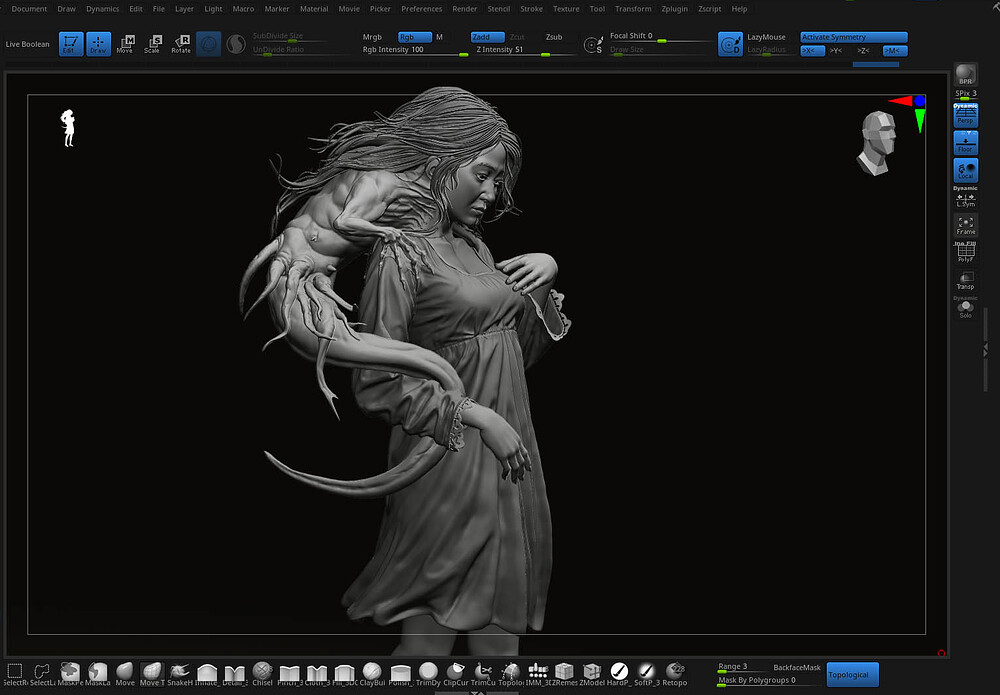Image resolution: width=1000 pixels, height=695 pixels.
Task: Frame the model with Frame icon
Action: [965, 225]
